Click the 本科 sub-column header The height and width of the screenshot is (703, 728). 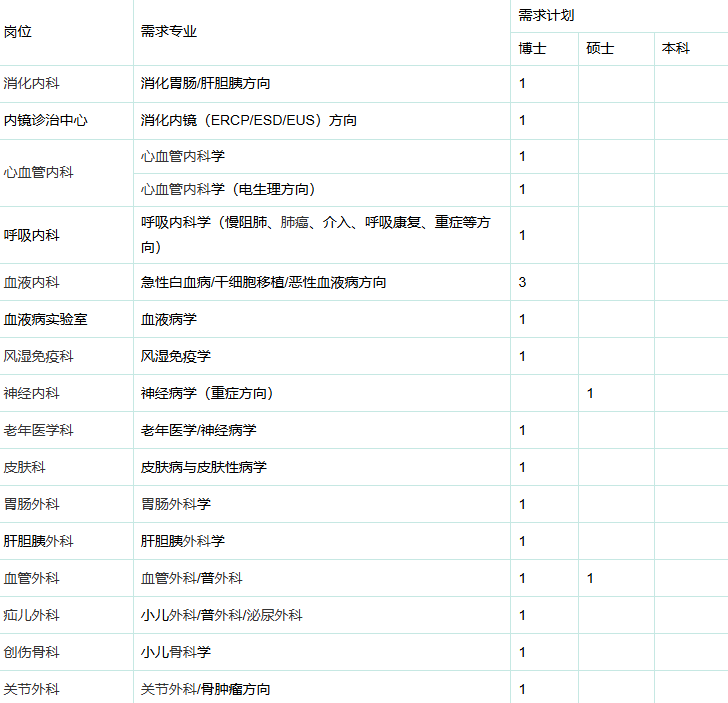676,48
